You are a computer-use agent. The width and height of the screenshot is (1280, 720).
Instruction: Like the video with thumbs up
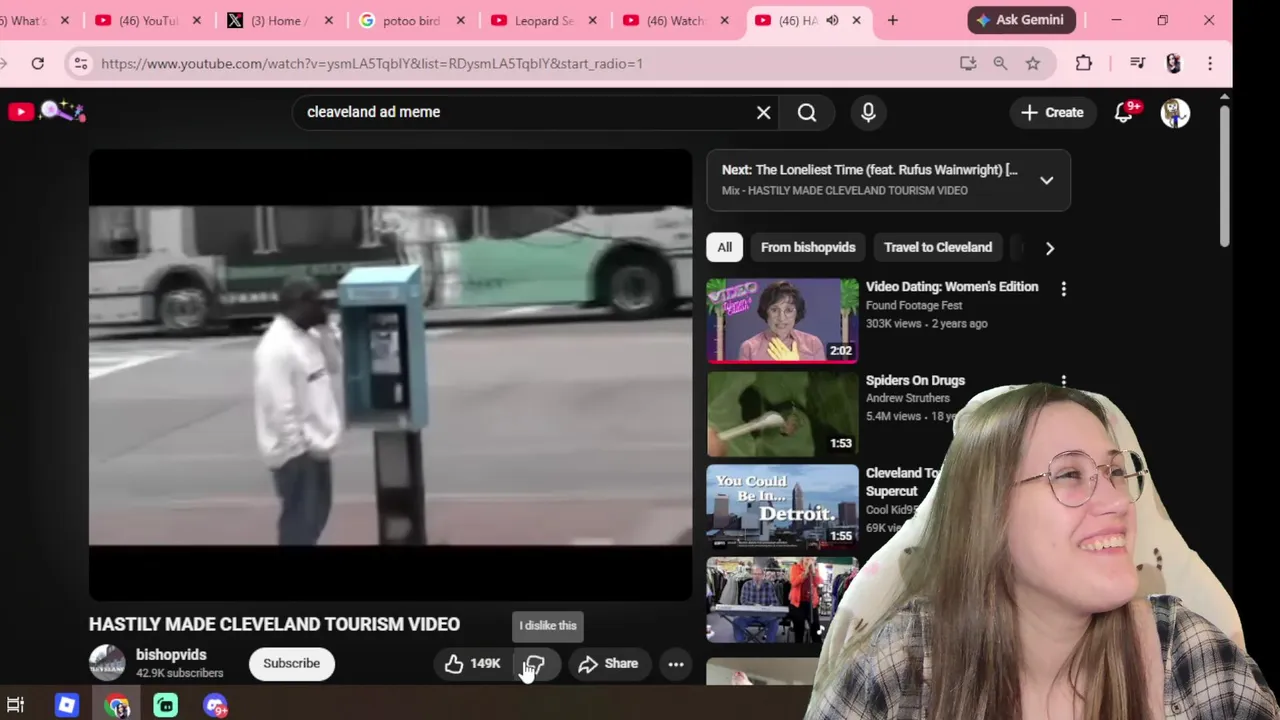pos(454,664)
